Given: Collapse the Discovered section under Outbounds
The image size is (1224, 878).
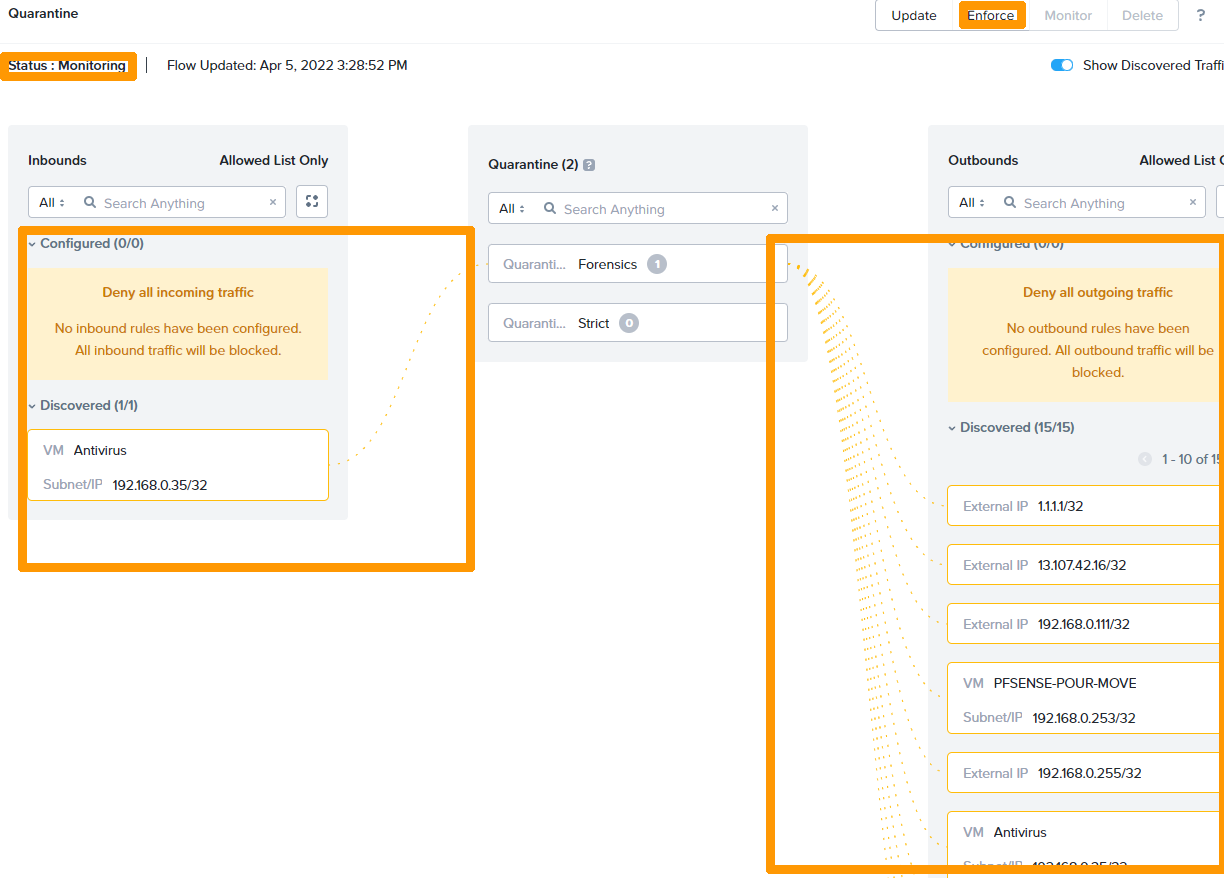Looking at the screenshot, I should pos(951,427).
